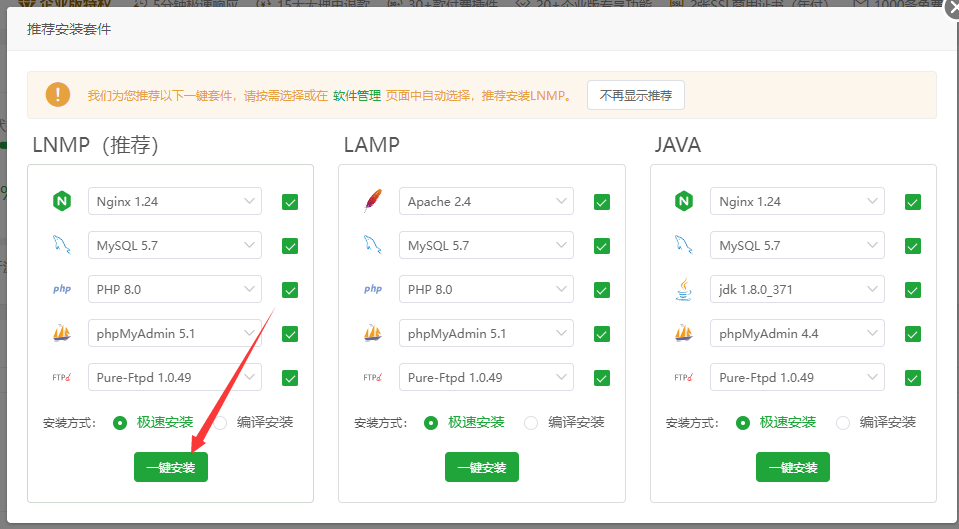Click the phpMyAdmin sailboat icon in LAMP panel

(373, 333)
